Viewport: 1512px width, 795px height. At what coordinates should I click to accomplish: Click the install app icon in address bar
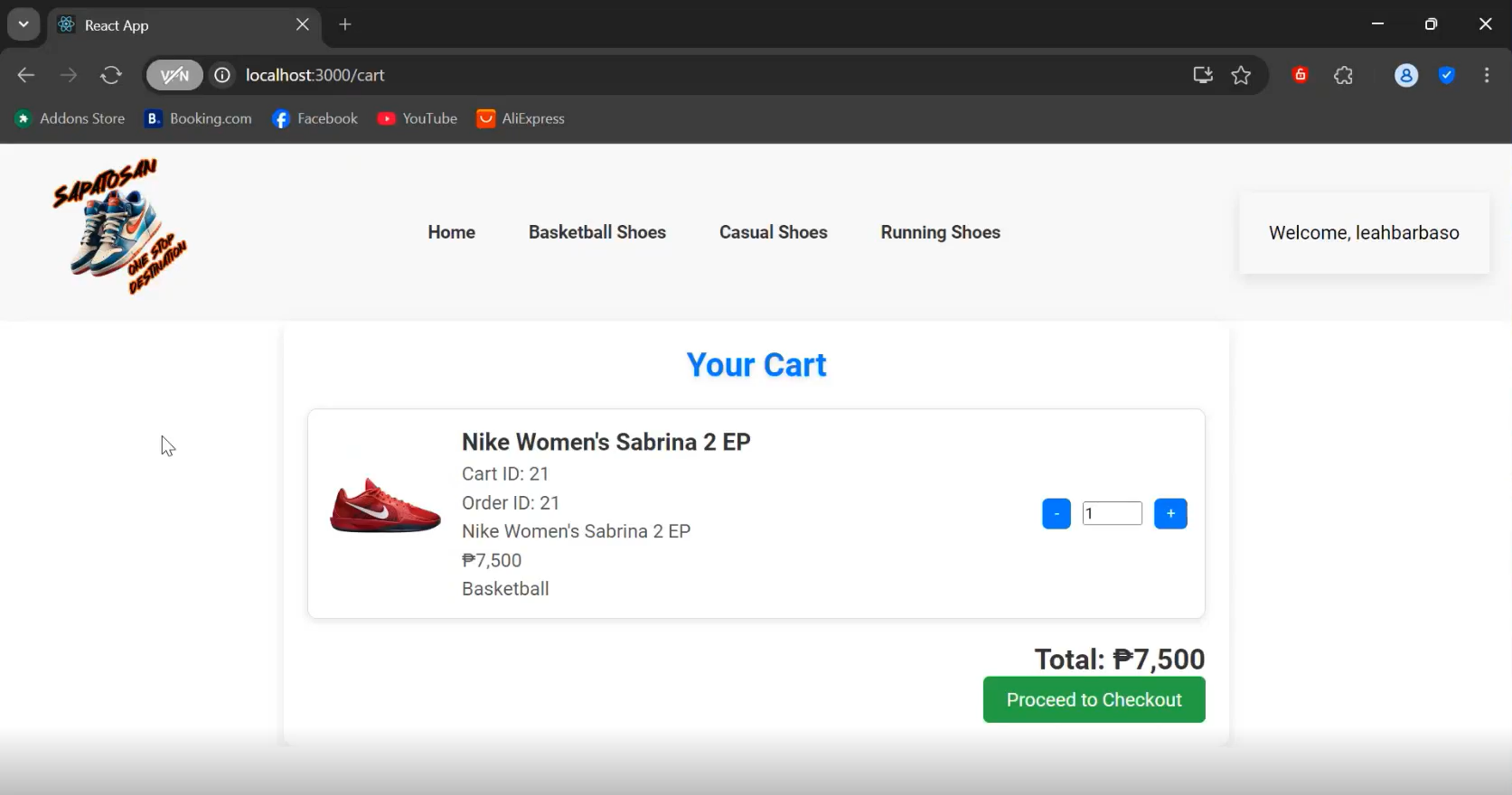pyautogui.click(x=1203, y=75)
